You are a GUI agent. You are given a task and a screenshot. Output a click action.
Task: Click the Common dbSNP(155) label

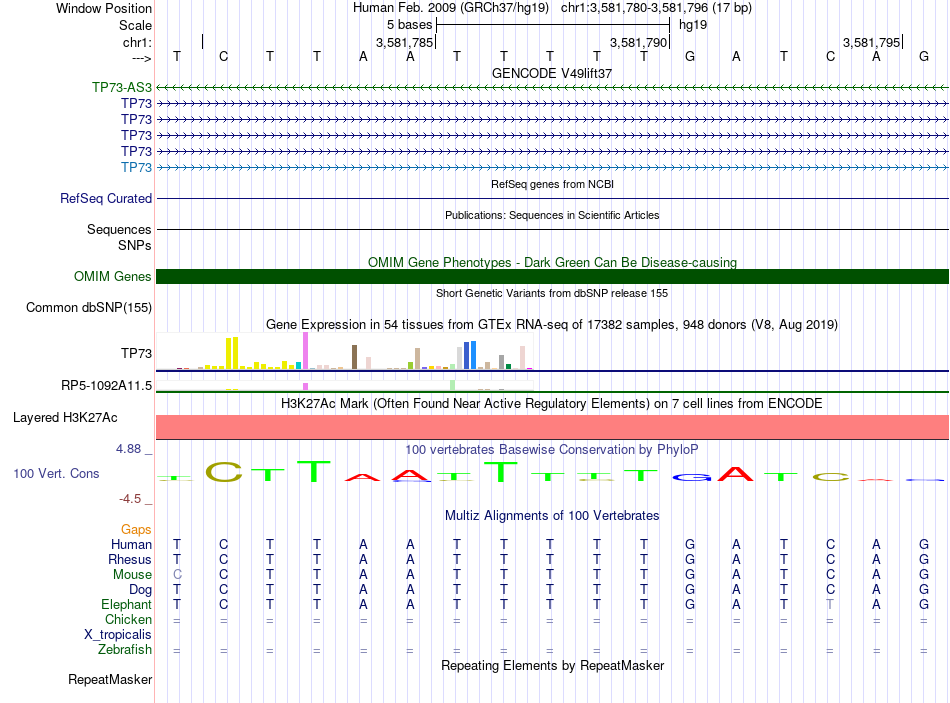point(88,307)
